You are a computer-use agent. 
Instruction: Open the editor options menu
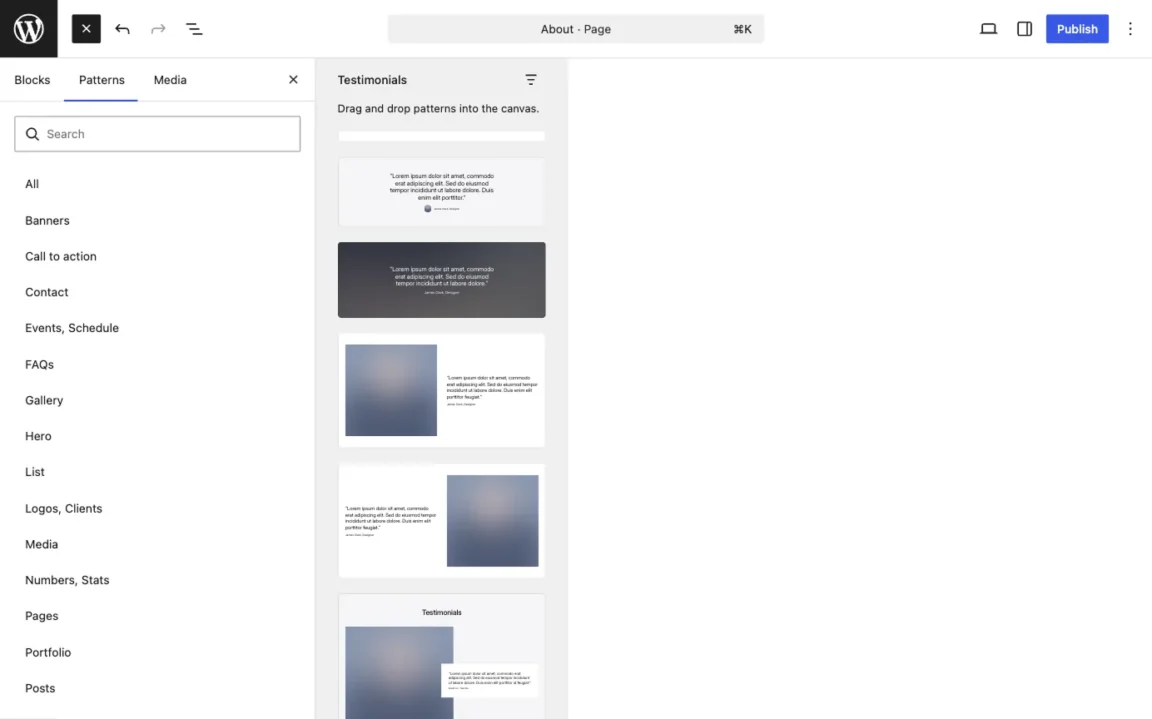tap(1130, 29)
